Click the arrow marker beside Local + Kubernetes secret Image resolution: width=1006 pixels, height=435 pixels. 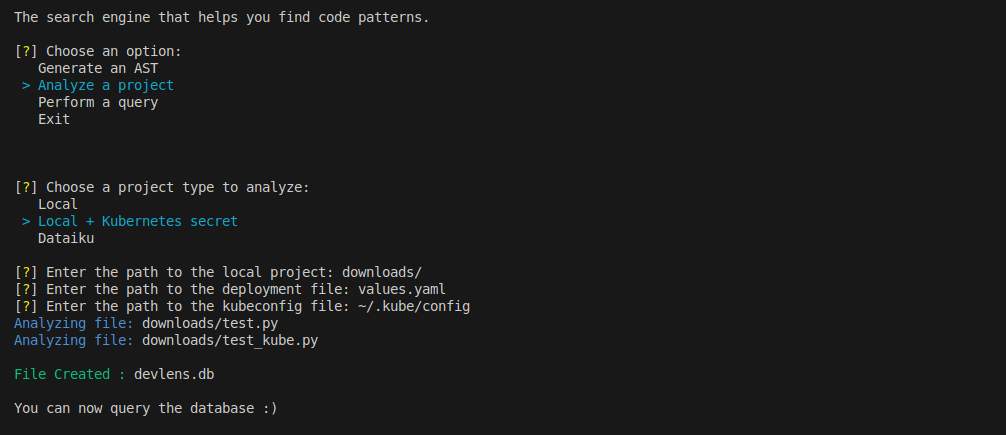pos(26,221)
